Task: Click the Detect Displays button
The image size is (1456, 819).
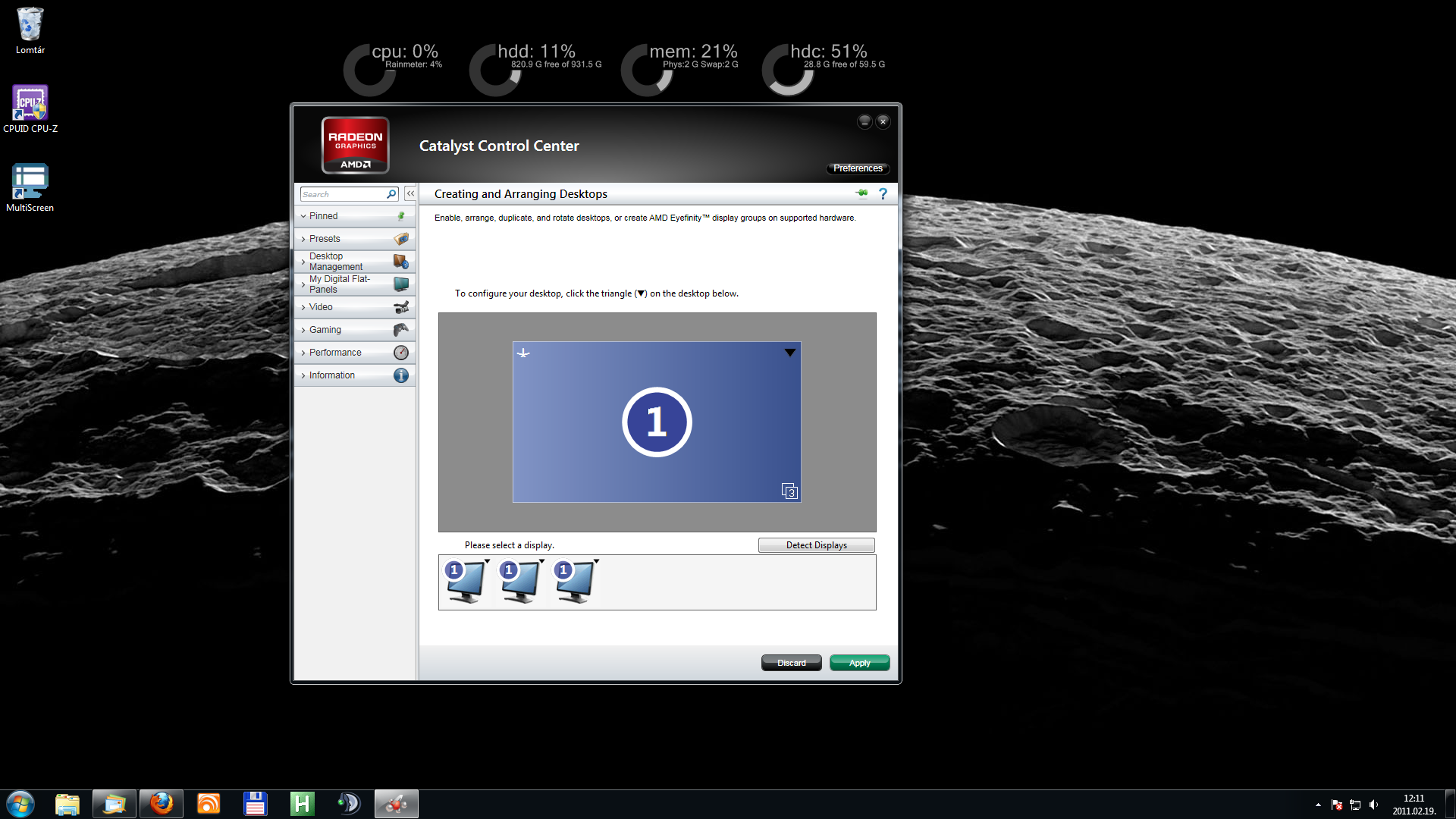Action: (x=816, y=545)
